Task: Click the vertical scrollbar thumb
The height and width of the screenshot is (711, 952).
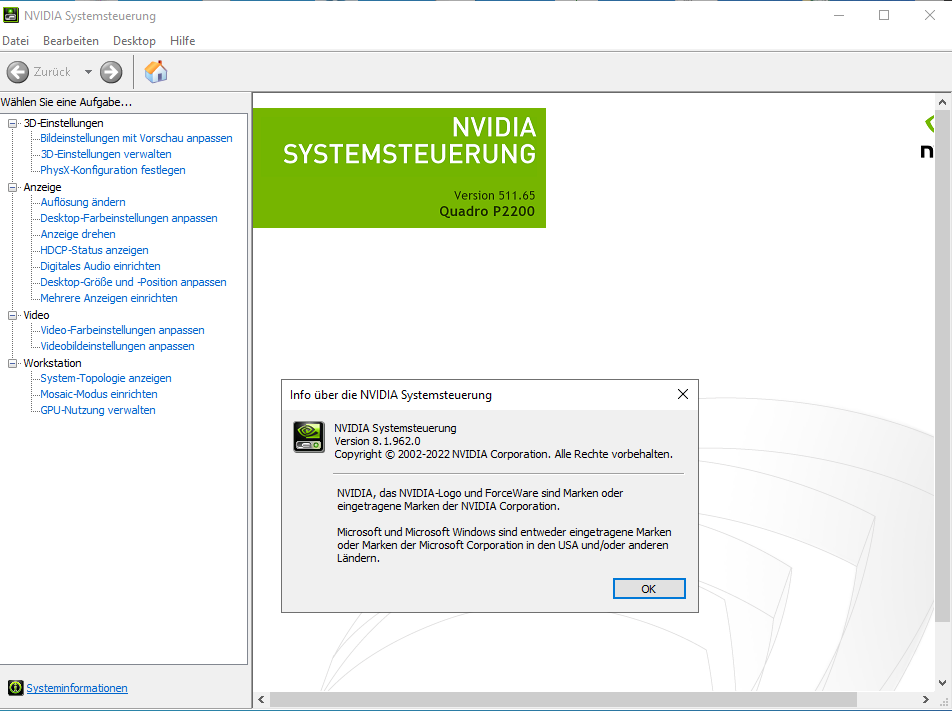Action: 942,366
